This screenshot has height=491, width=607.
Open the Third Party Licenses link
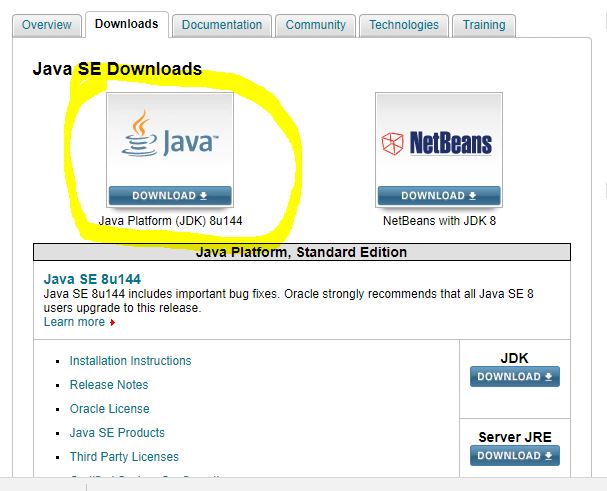(124, 457)
